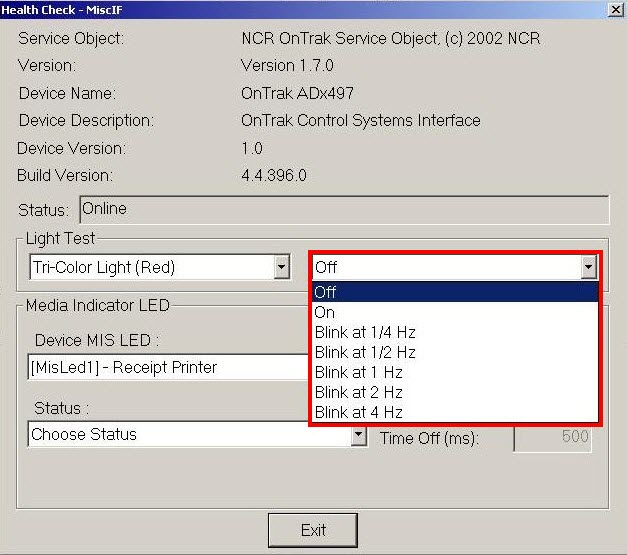This screenshot has height=555, width=627.
Task: Click the 'Device MIS LED :' label
Action: [x=97, y=340]
